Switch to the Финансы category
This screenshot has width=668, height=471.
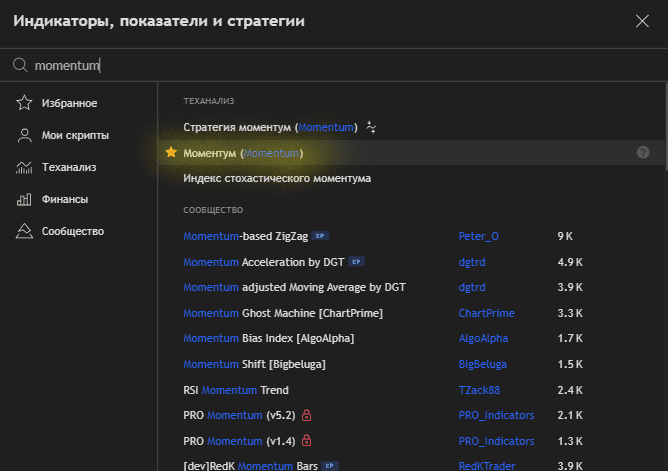(64, 199)
